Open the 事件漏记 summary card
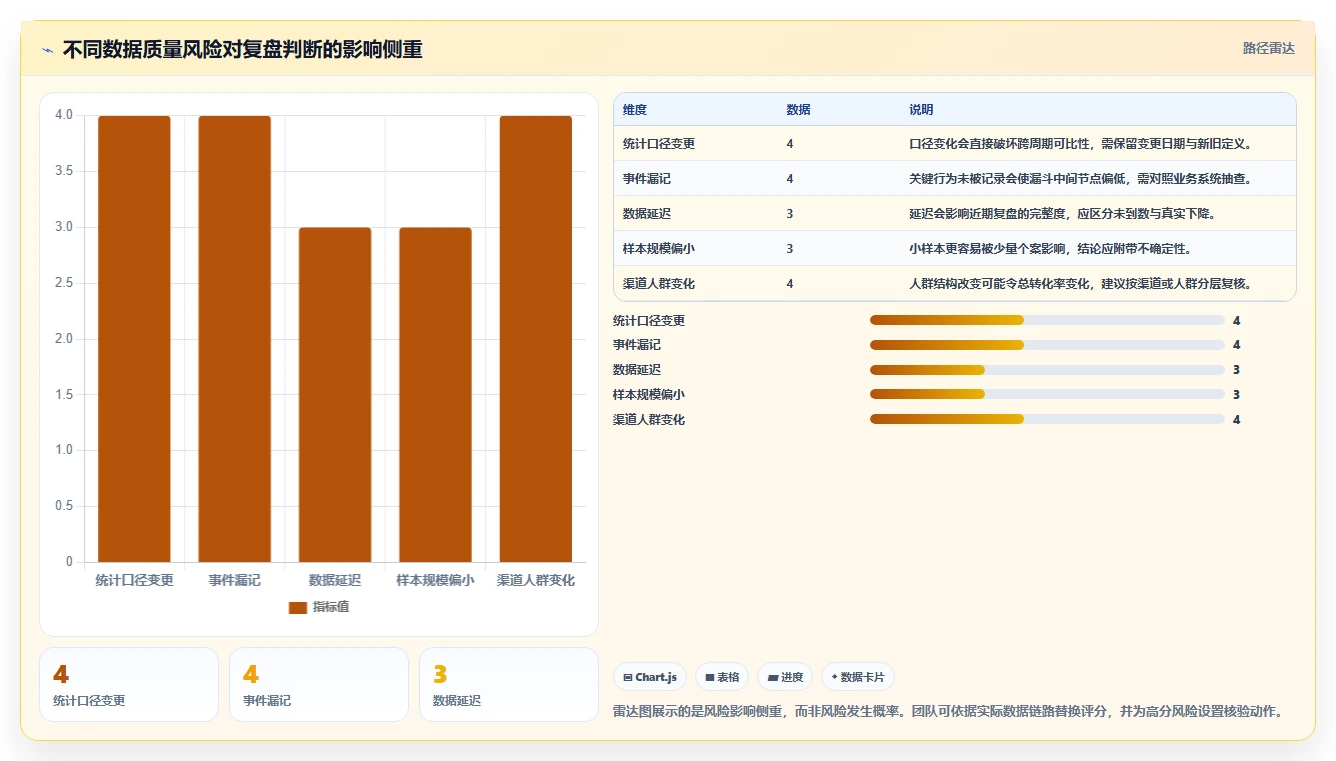Screen dimensions: 1336x761 pyautogui.click(x=319, y=684)
